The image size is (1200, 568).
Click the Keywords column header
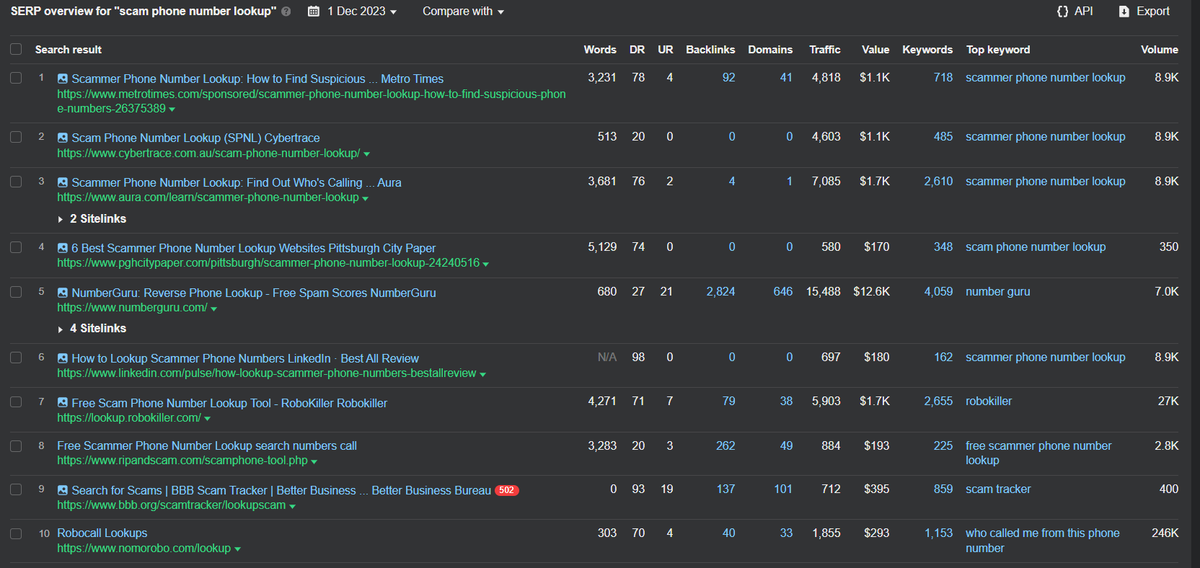[x=927, y=49]
